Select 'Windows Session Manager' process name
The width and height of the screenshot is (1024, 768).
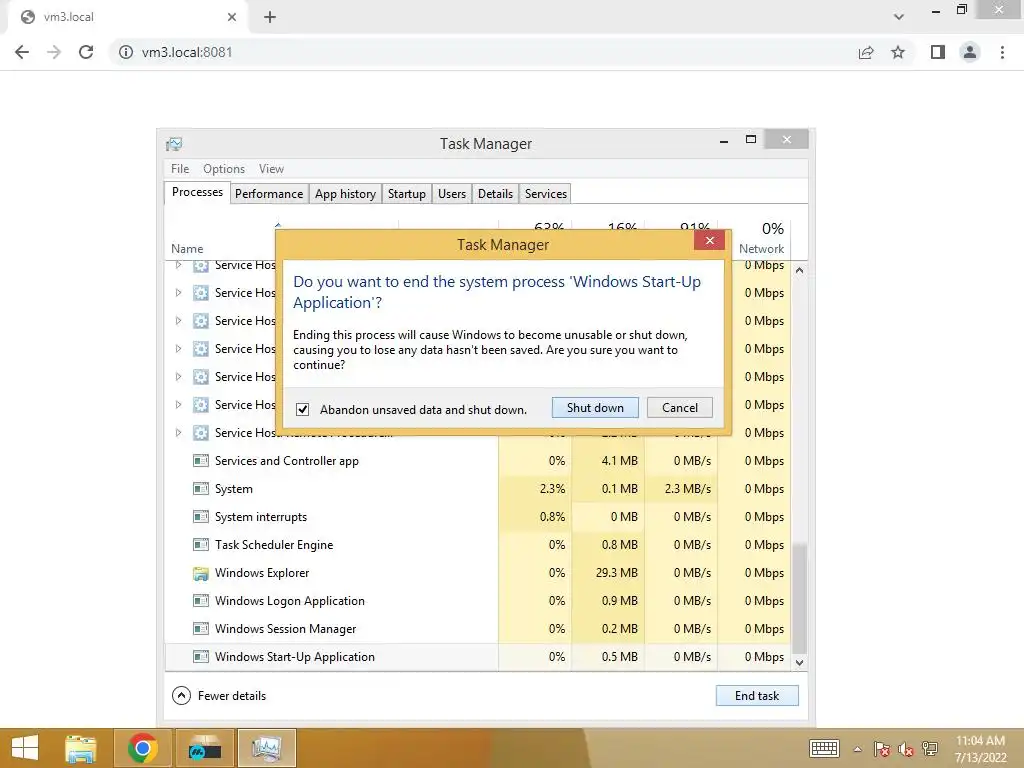(285, 629)
